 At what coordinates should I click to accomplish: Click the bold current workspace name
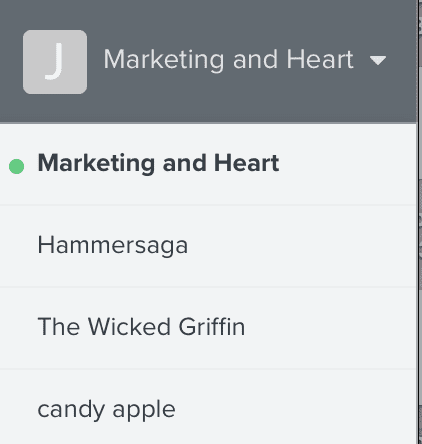158,163
